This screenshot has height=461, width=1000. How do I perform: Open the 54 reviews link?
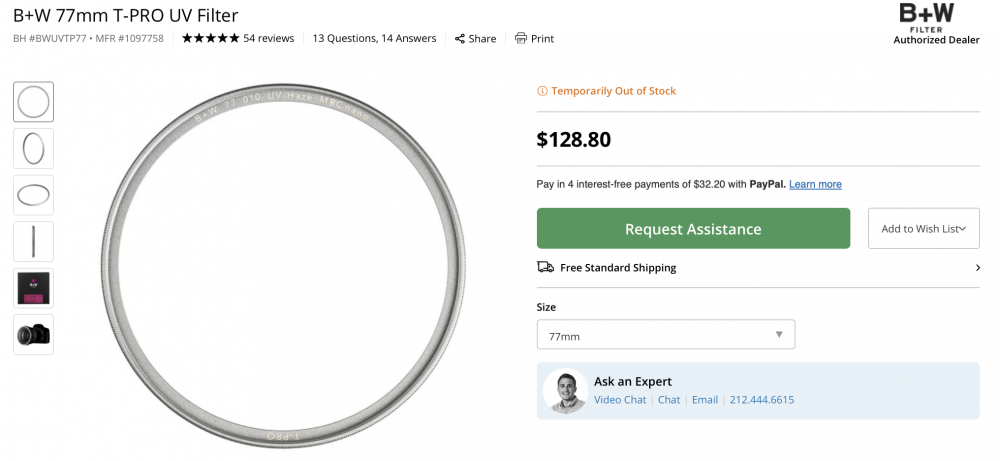pos(268,38)
